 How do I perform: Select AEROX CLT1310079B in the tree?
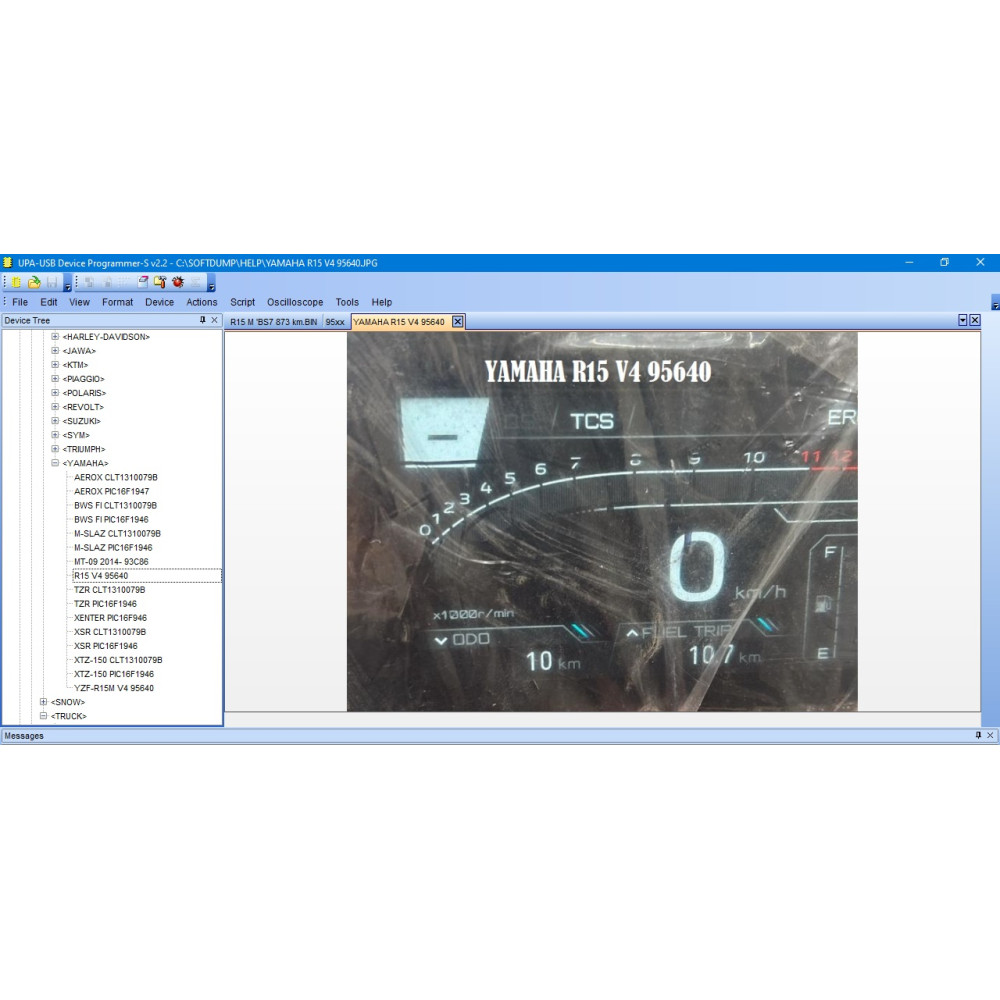click(x=115, y=477)
